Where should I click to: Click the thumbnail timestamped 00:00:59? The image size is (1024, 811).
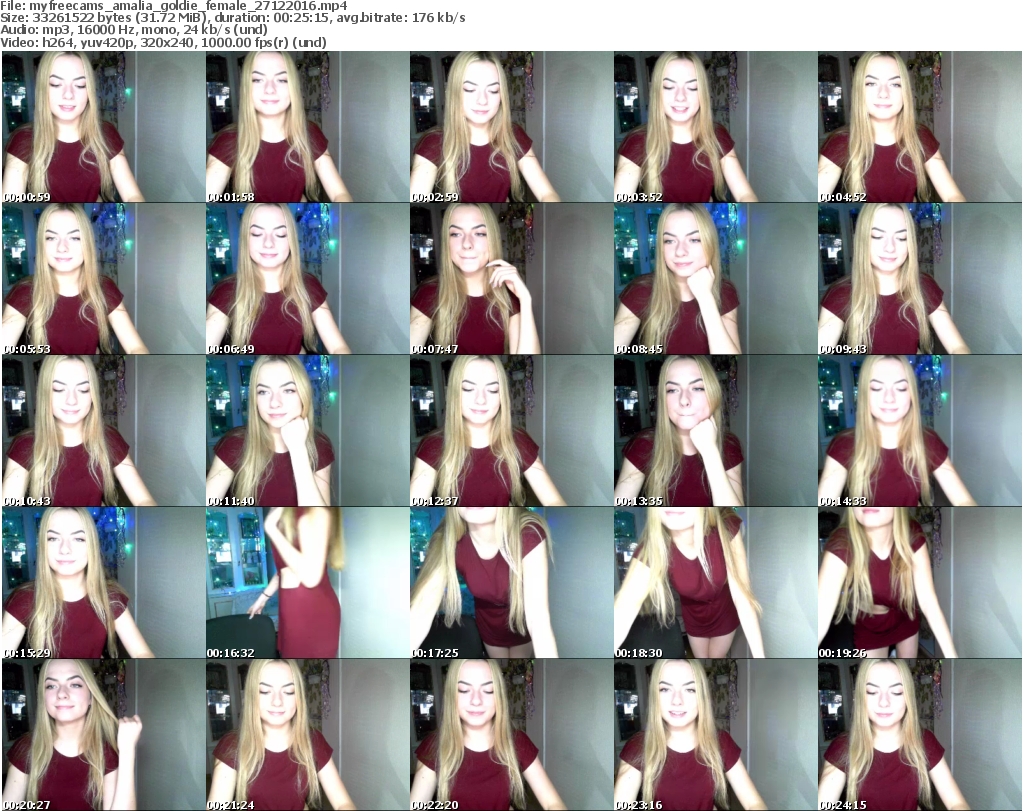[103, 127]
